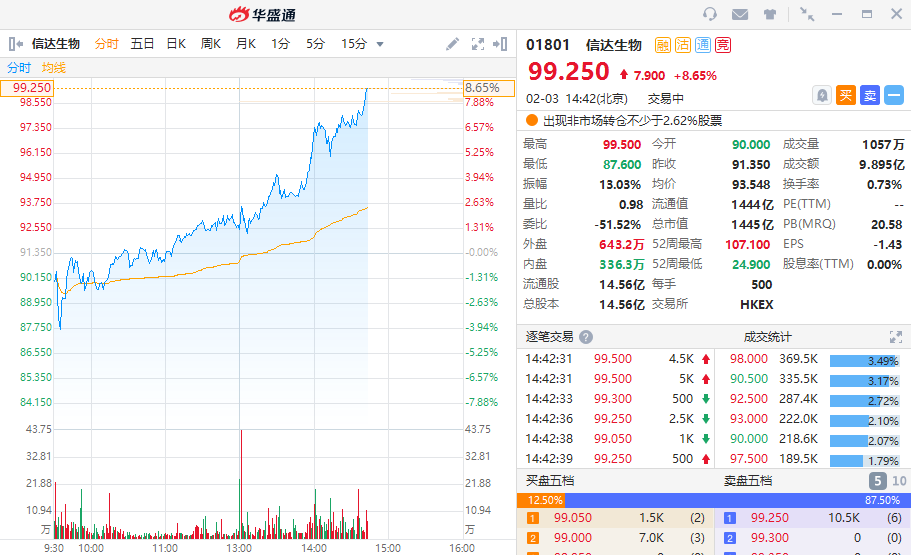Click the shrink window arrows icon
911x555 pixels.
point(807,15)
